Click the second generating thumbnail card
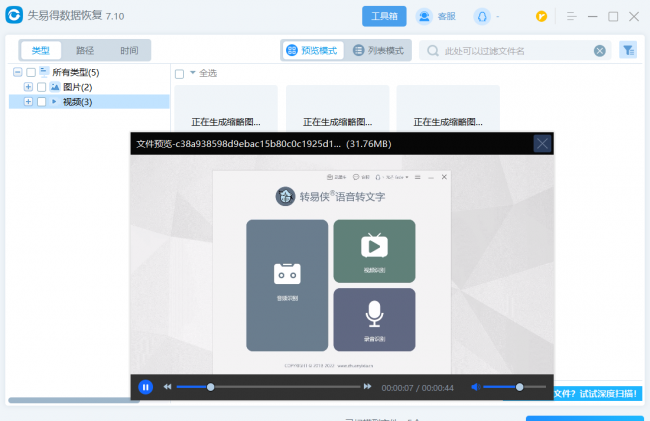Viewport: 650px width, 421px height. tap(337, 109)
